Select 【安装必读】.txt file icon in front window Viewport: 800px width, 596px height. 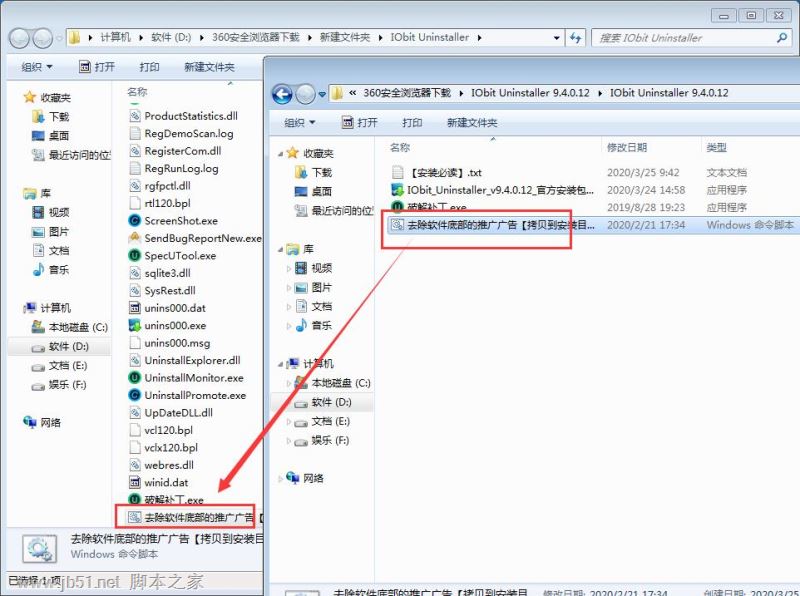[x=397, y=172]
